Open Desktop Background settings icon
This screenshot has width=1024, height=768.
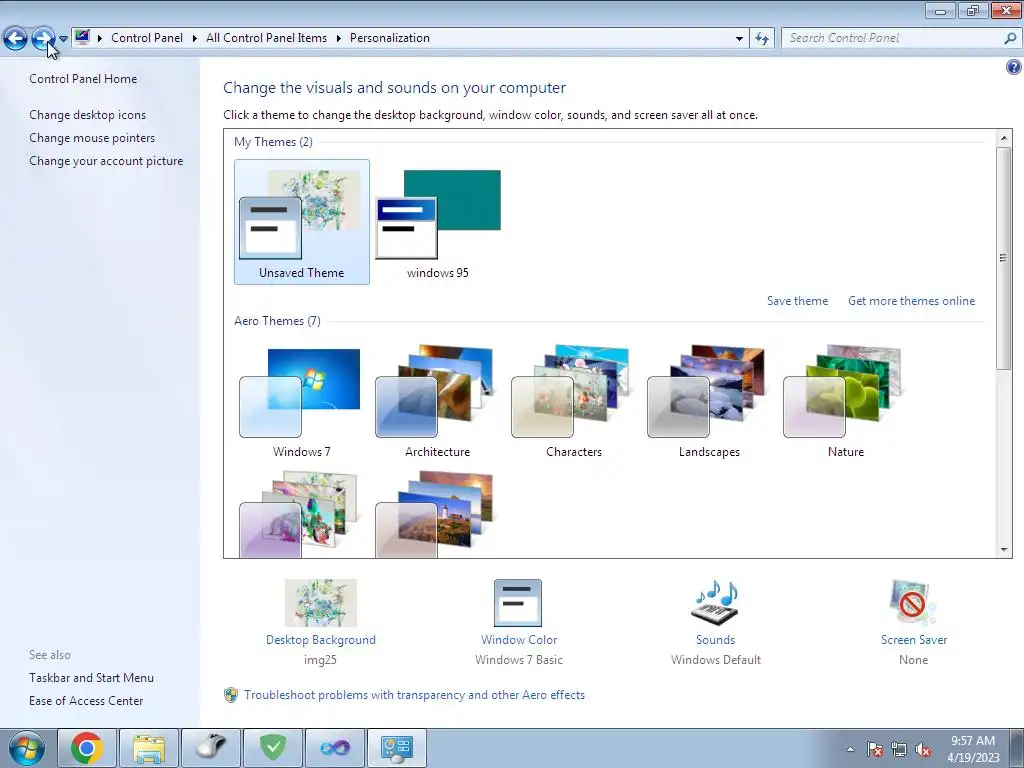(x=321, y=603)
